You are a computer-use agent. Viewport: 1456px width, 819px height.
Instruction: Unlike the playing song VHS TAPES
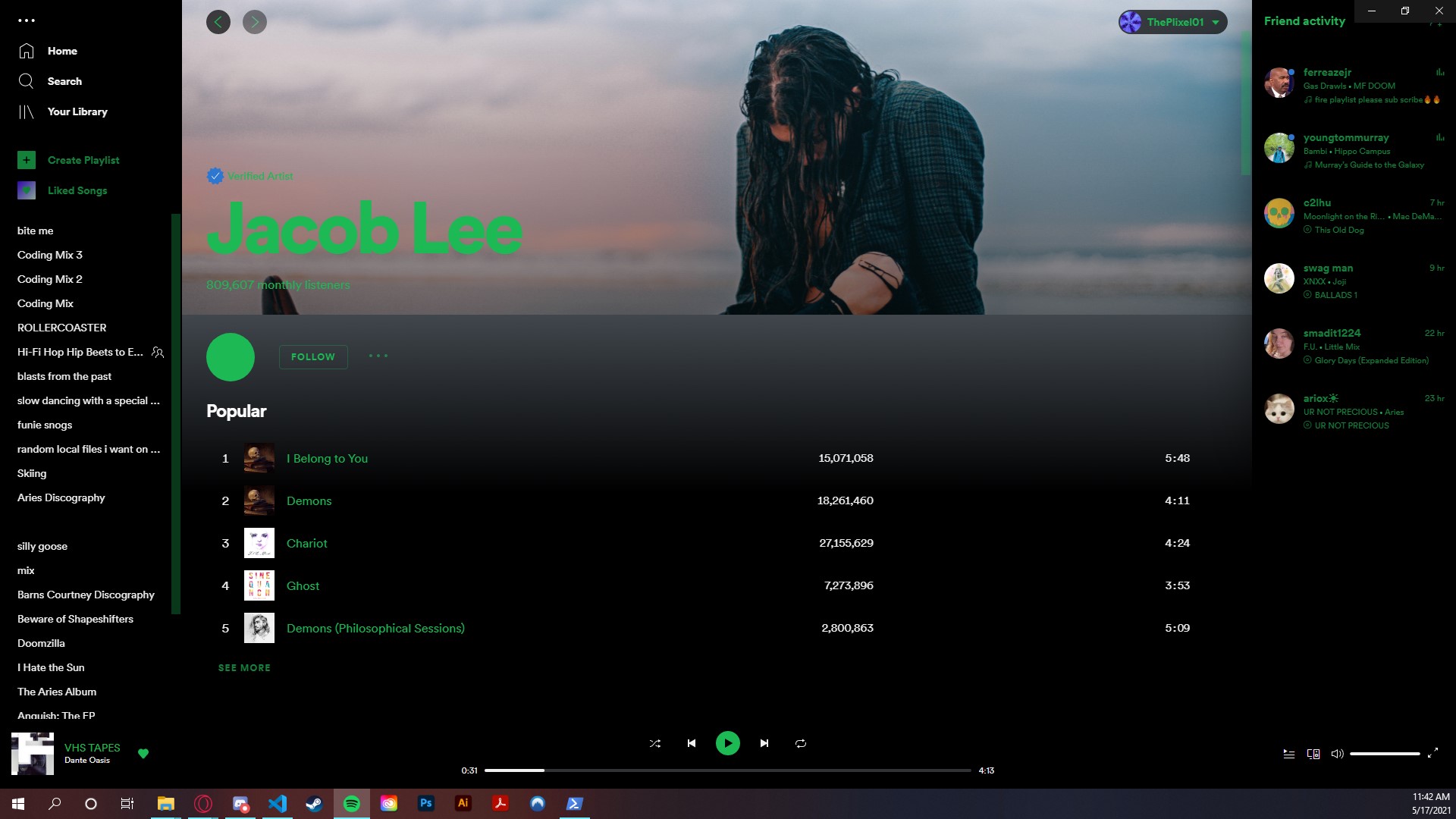point(143,754)
